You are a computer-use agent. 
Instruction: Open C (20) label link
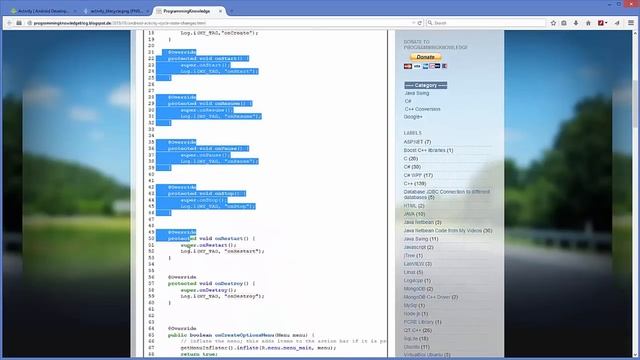point(411,158)
